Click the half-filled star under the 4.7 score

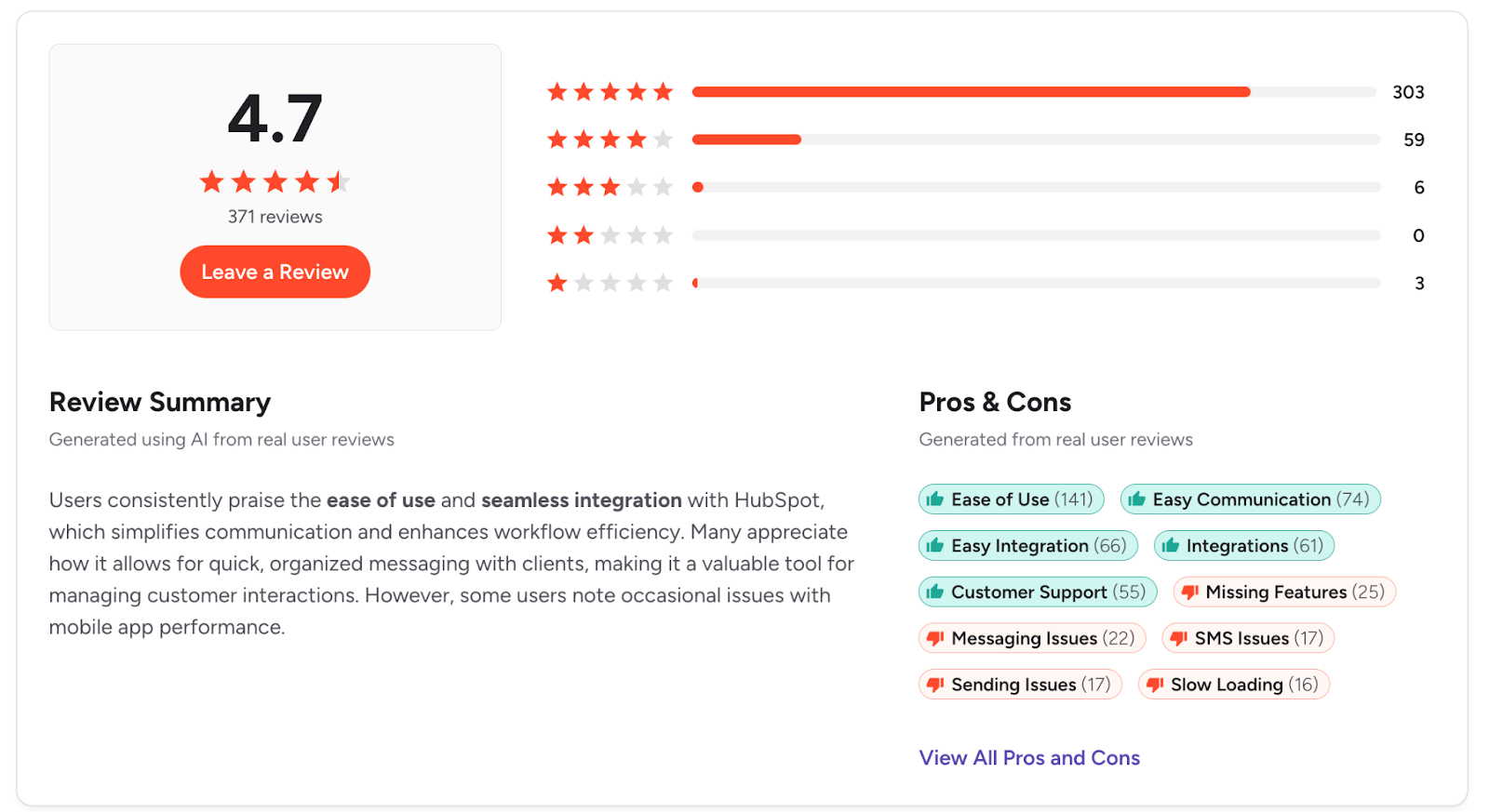338,182
